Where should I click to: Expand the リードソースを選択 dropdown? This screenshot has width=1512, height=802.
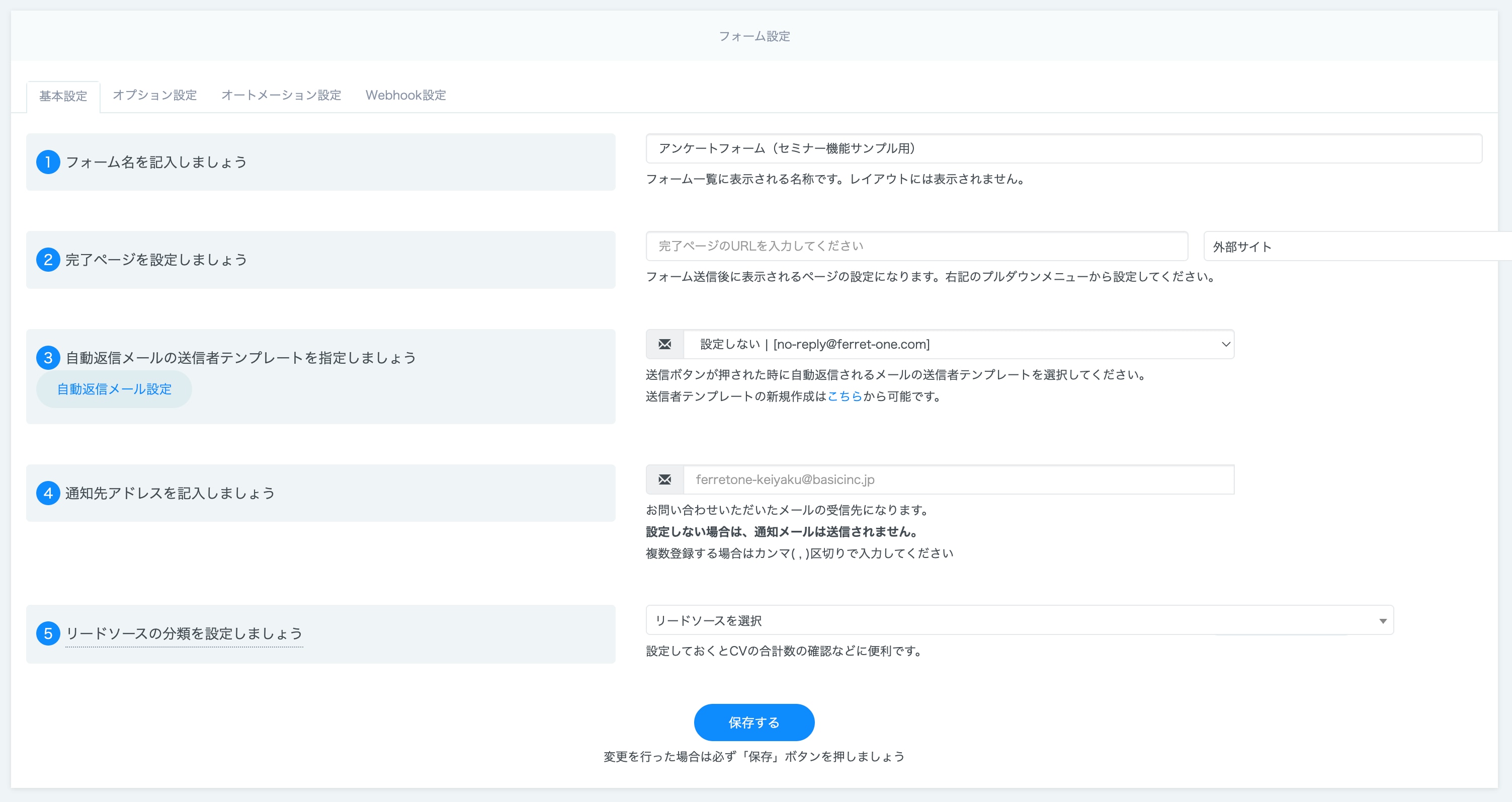[1019, 620]
